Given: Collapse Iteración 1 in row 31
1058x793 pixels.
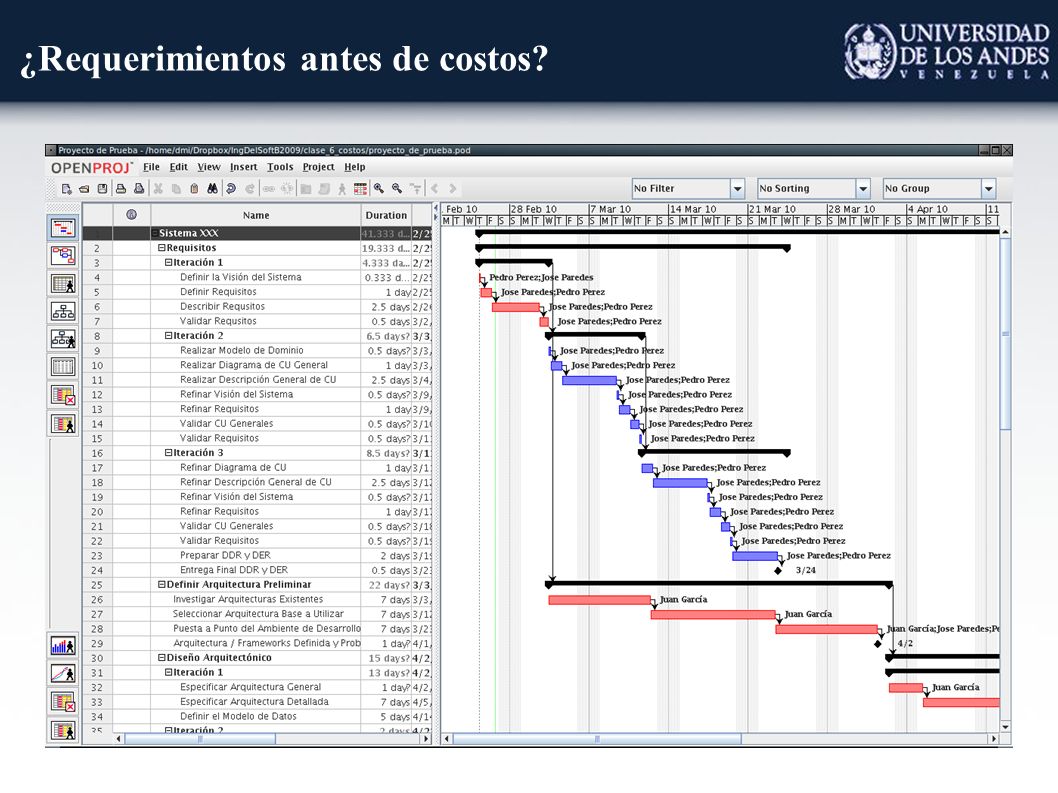Looking at the screenshot, I should pyautogui.click(x=169, y=672).
